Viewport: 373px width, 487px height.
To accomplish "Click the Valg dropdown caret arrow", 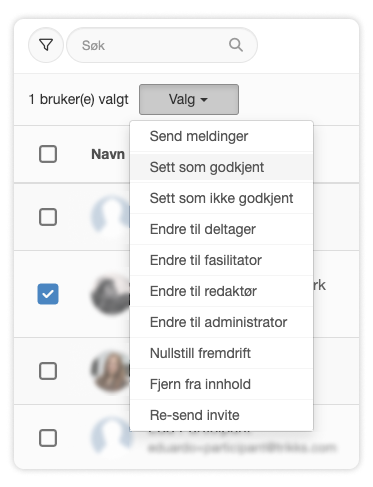I will [204, 100].
